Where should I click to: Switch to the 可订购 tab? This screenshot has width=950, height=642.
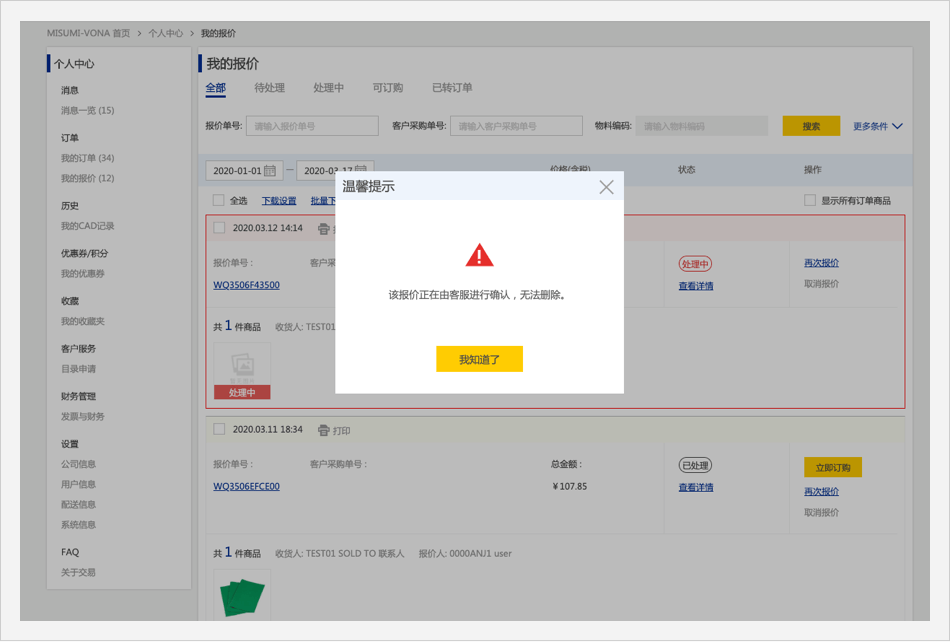coord(387,88)
